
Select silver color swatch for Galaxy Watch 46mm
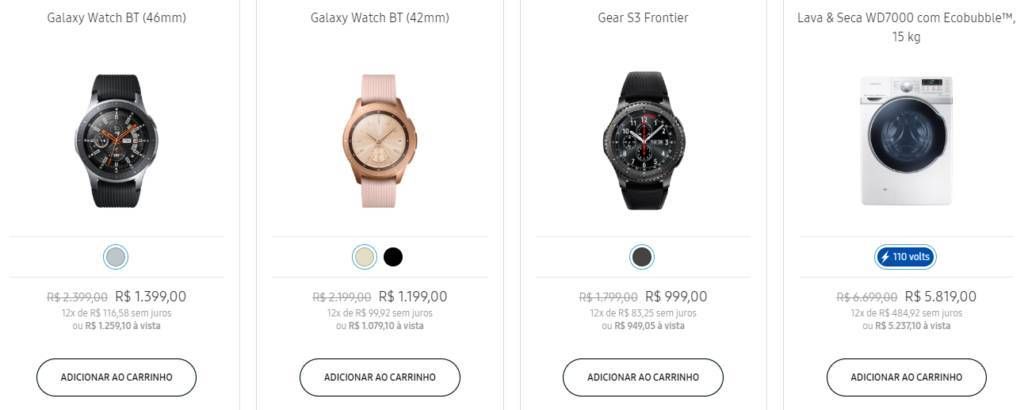tap(116, 257)
